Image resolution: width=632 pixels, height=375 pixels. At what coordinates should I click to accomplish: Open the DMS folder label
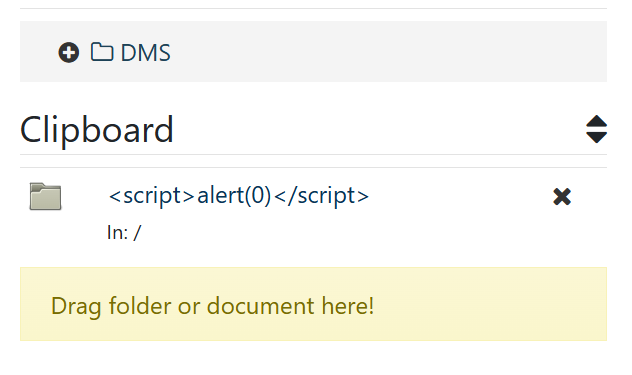coord(146,53)
